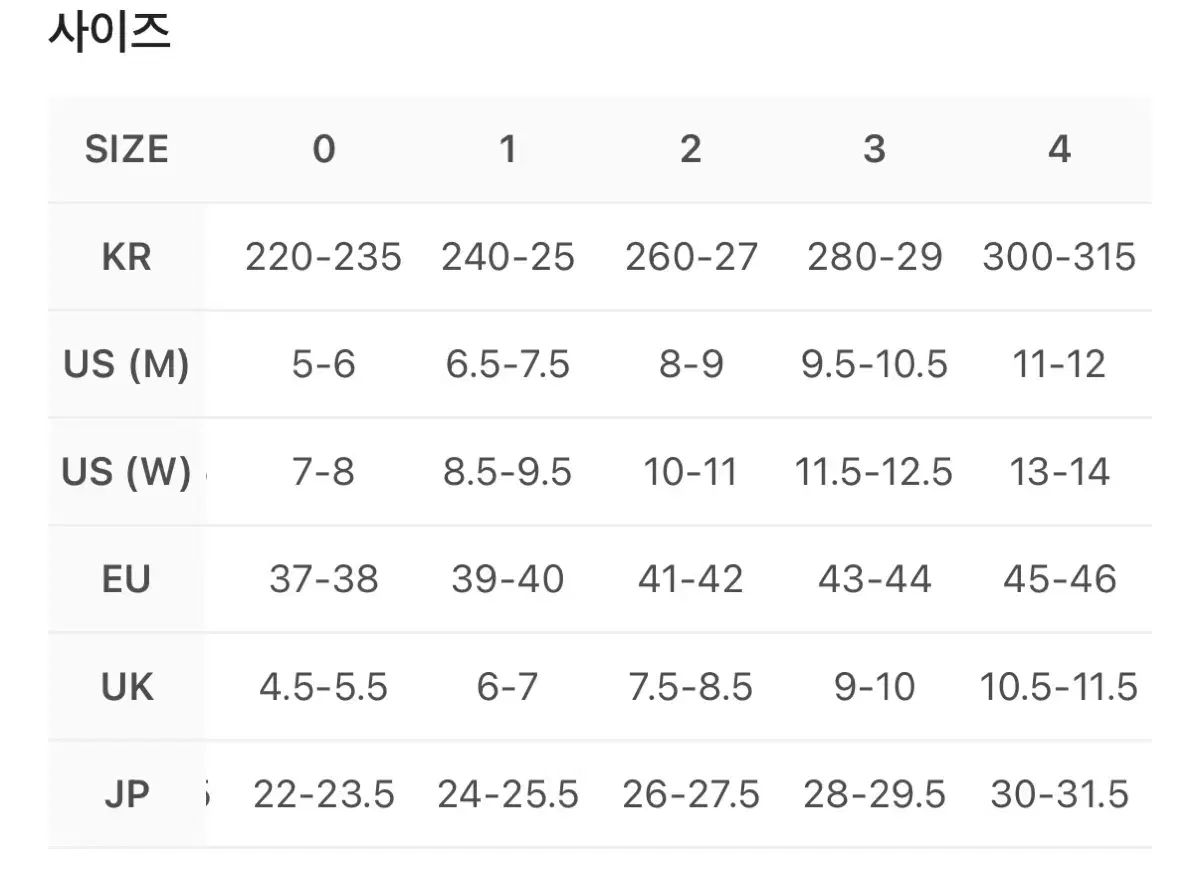Click the JP 28-29.5 cell

tap(874, 795)
